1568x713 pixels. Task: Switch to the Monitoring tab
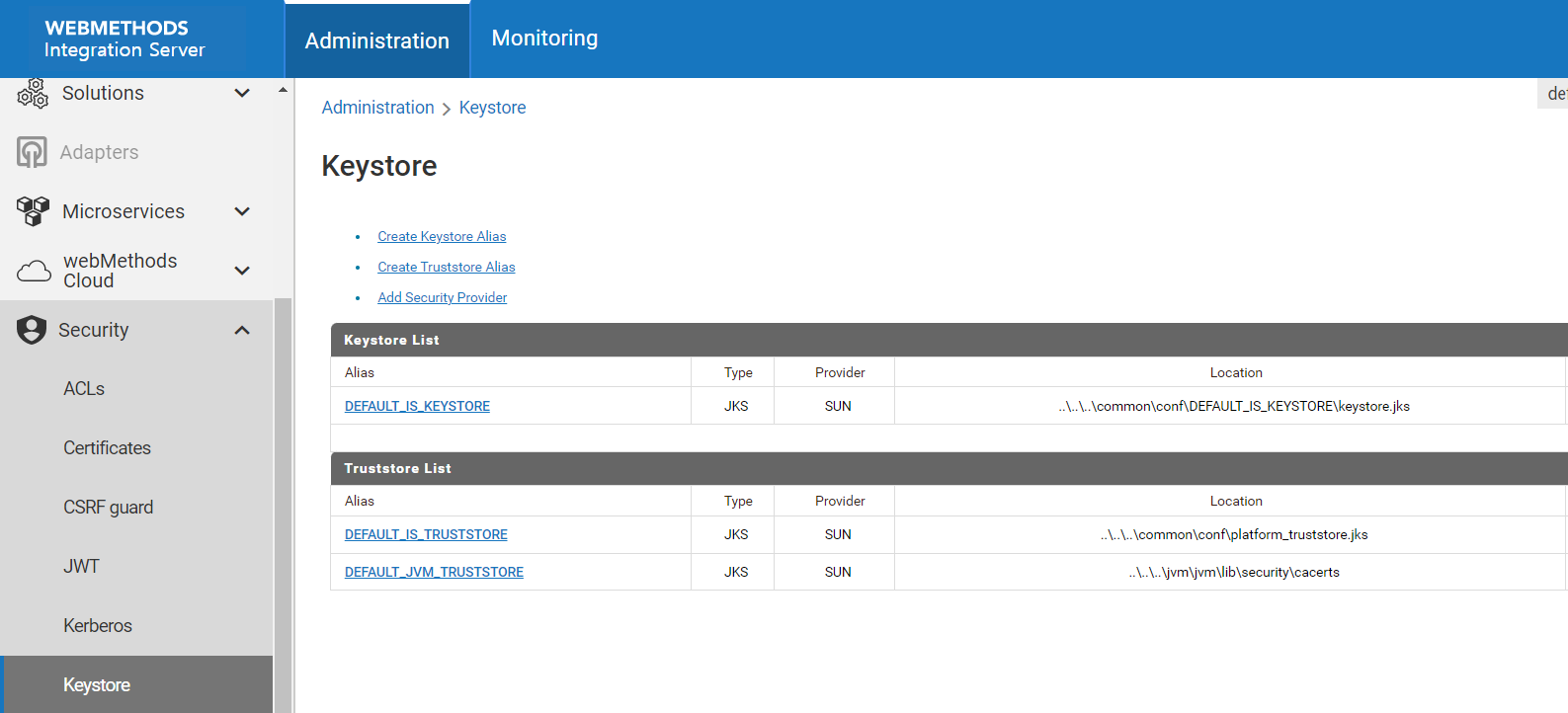coord(544,39)
